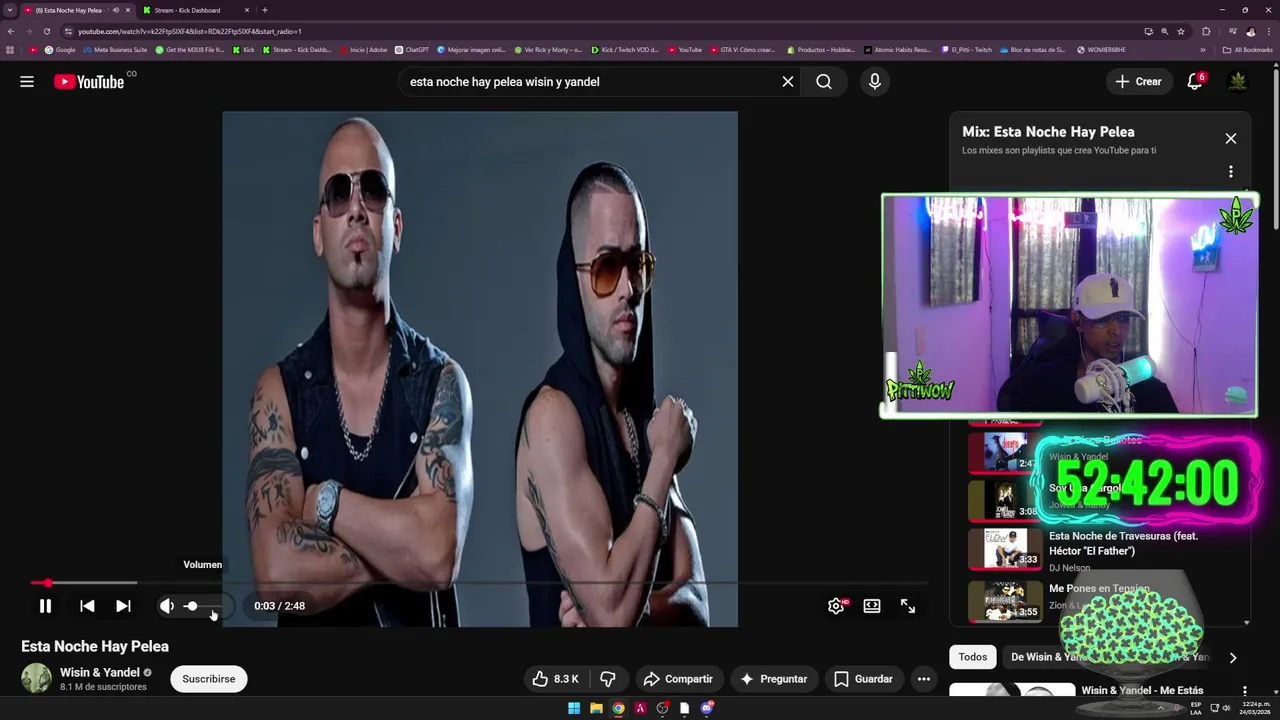1280x720 pixels.
Task: Click the Chrome taskbar icon
Action: pos(618,708)
